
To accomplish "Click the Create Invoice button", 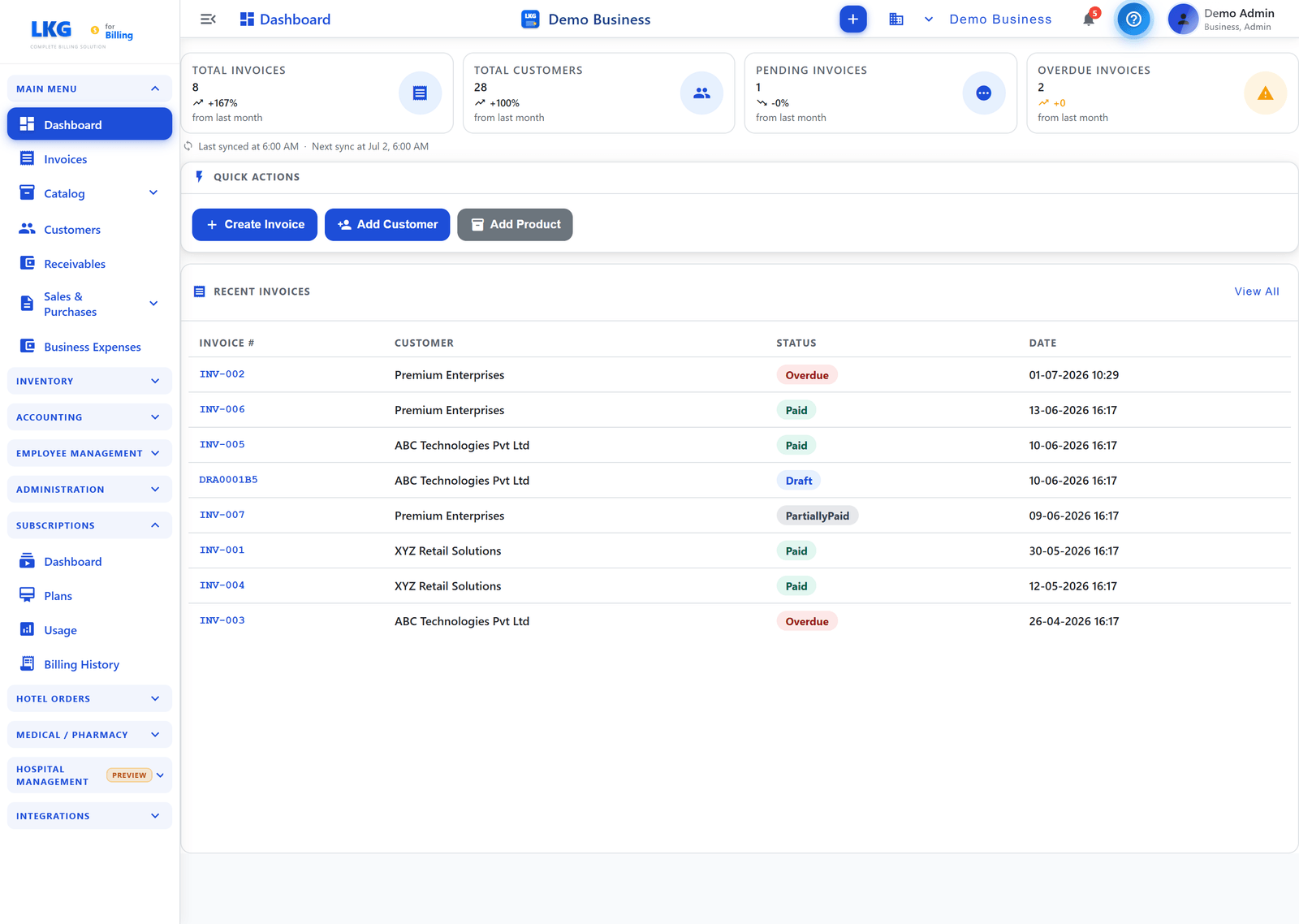I will point(255,225).
